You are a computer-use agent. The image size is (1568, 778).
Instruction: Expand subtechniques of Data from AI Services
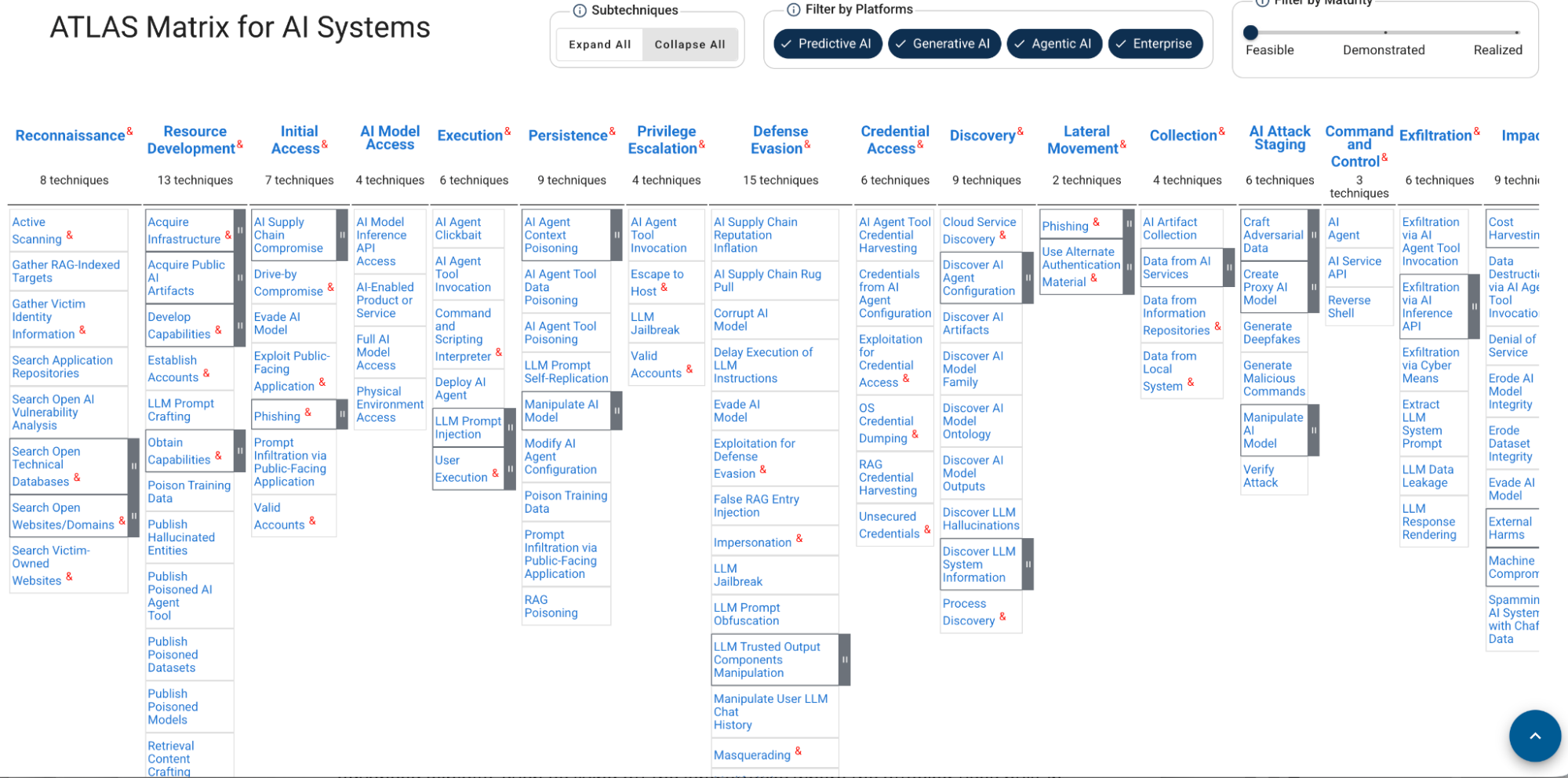pos(1228,267)
